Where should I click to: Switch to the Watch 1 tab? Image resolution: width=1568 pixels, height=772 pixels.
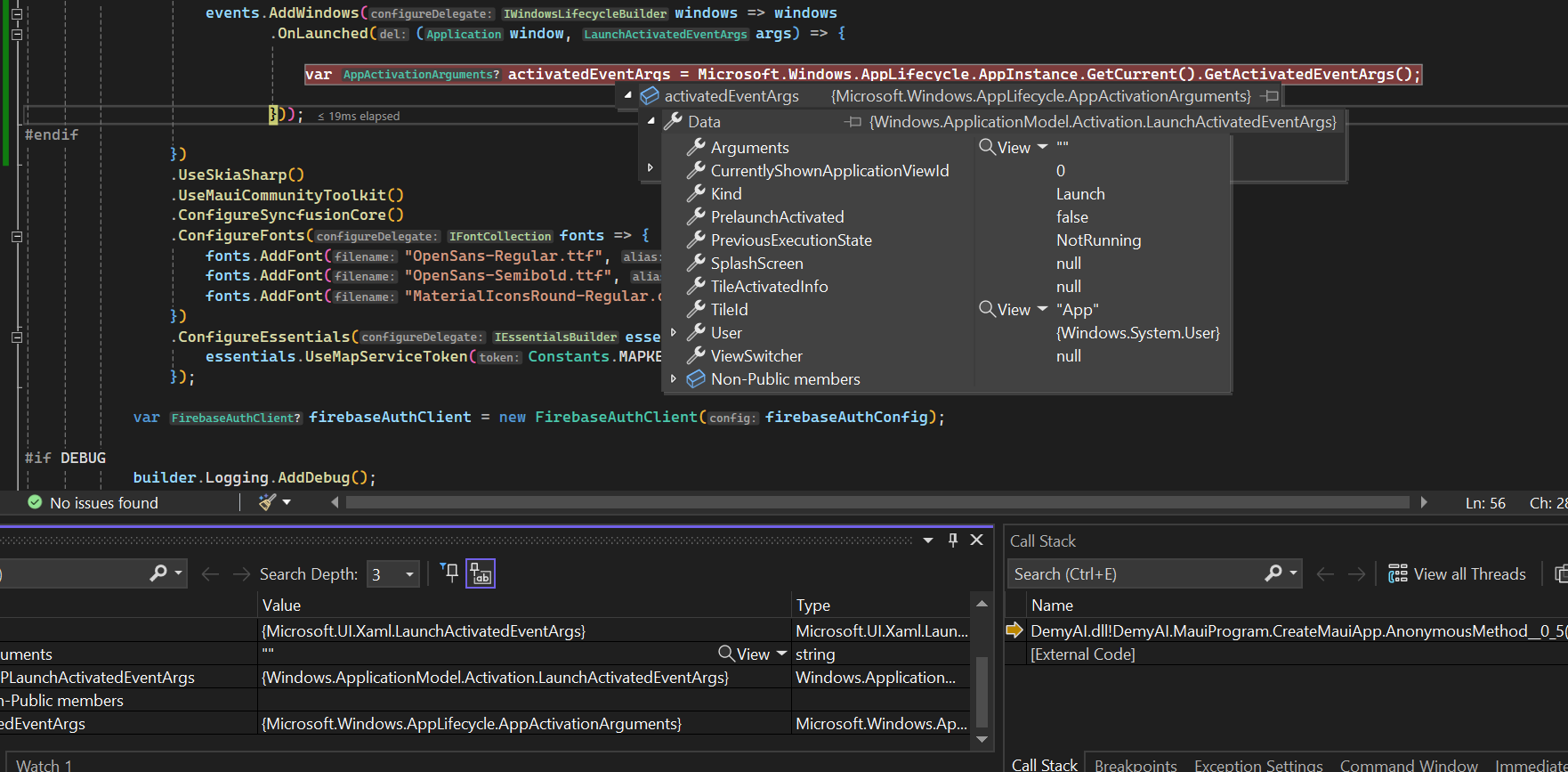pyautogui.click(x=44, y=765)
